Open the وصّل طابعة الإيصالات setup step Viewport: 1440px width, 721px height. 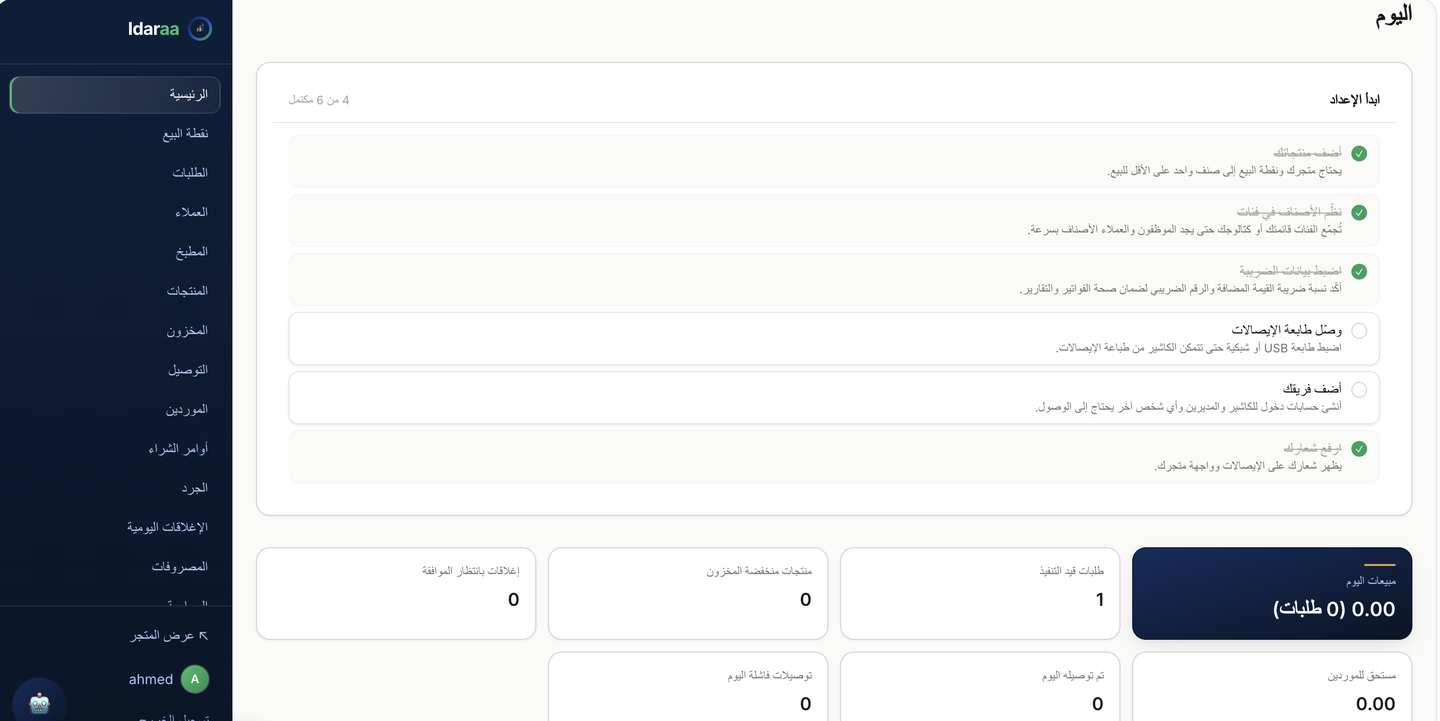(834, 338)
